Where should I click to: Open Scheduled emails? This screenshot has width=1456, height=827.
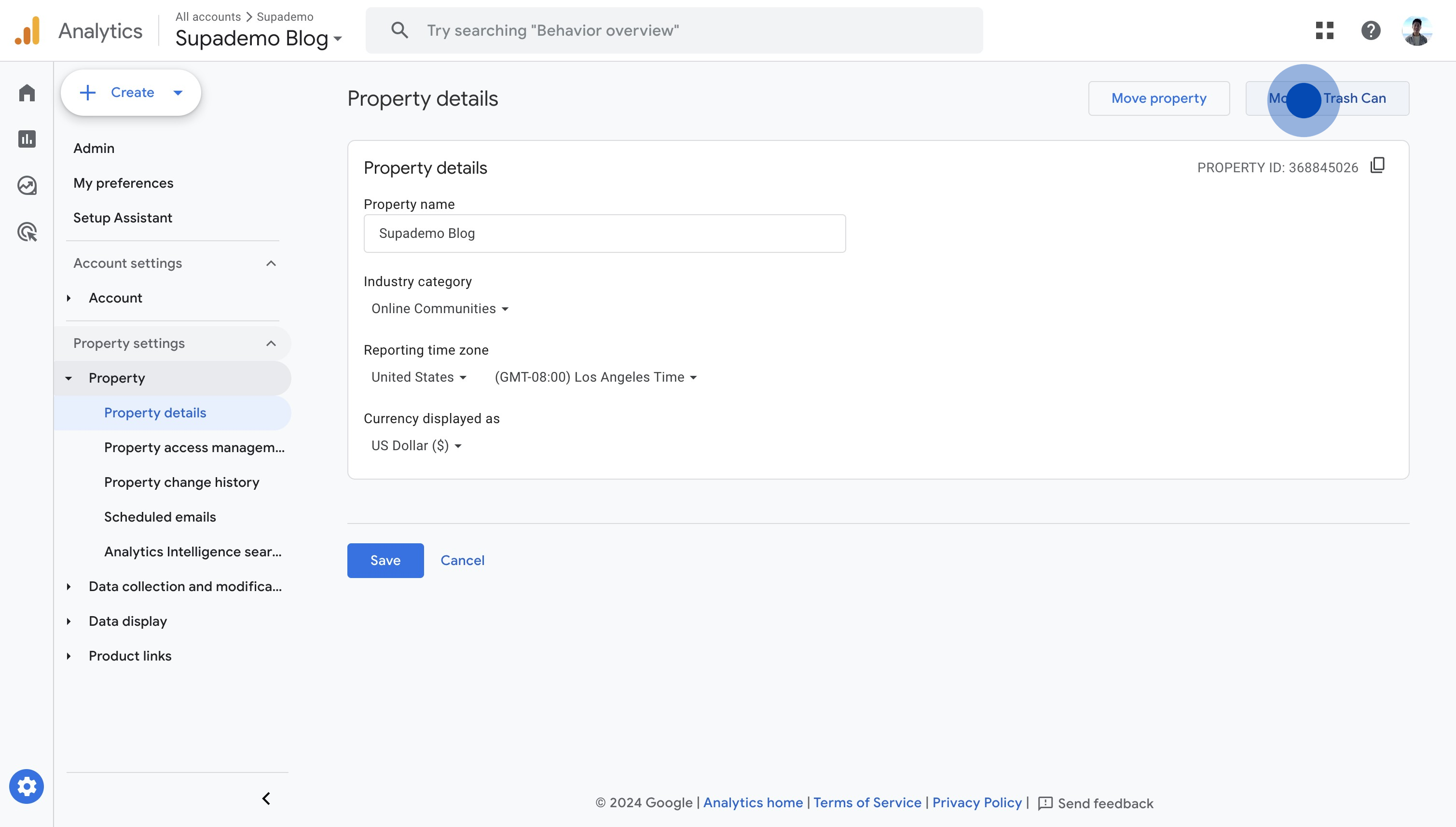(160, 517)
